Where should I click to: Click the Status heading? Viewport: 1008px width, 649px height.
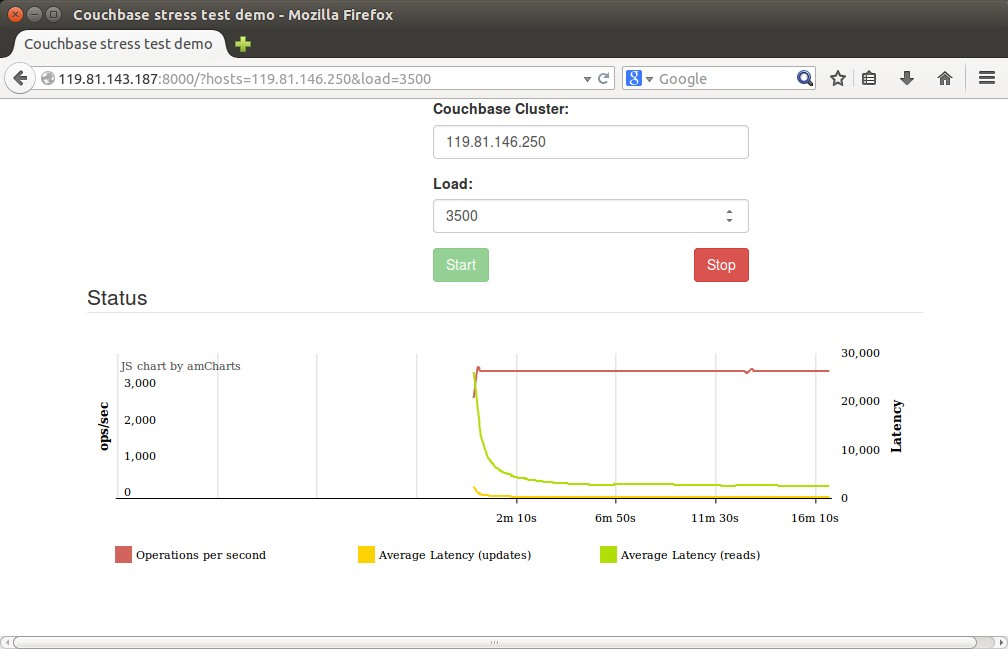click(x=117, y=298)
